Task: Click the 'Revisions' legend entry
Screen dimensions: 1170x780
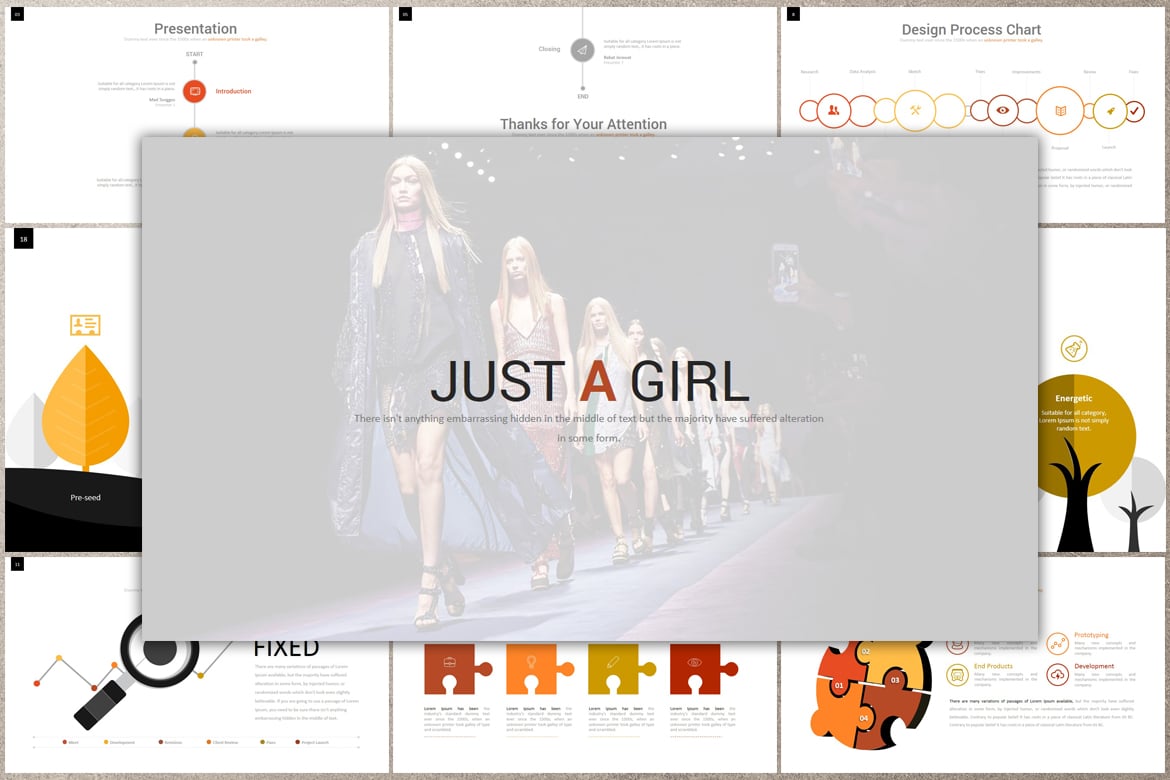Action: 171,742
